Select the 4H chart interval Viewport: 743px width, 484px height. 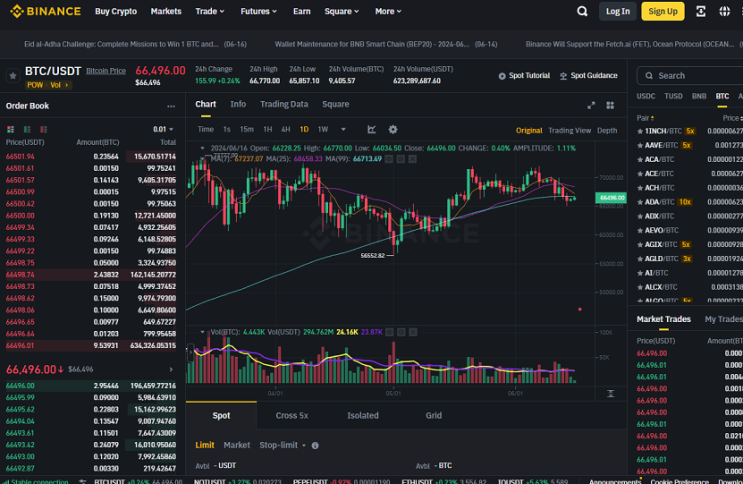coord(286,129)
